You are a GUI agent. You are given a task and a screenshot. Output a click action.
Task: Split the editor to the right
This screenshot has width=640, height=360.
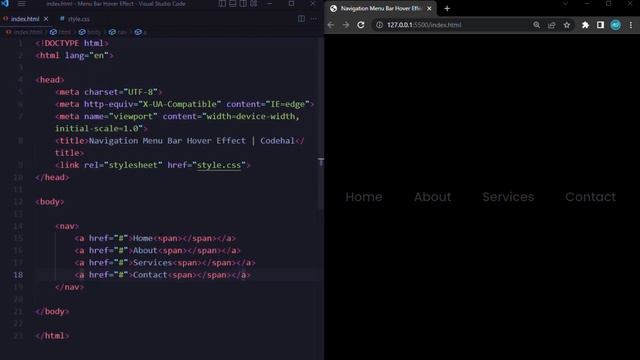[301, 19]
